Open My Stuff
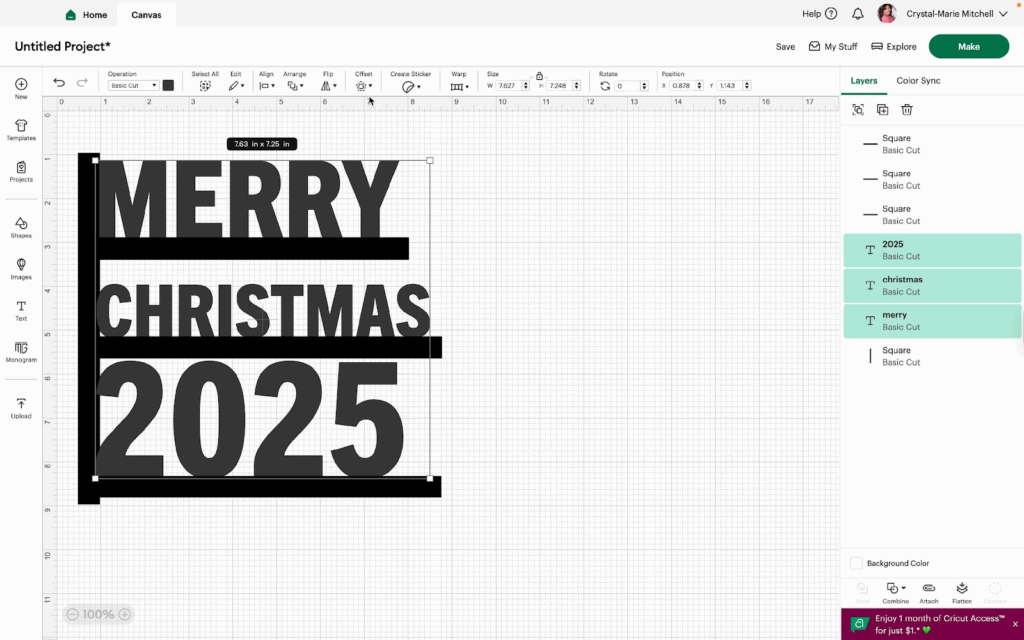Image resolution: width=1024 pixels, height=640 pixels. (833, 46)
